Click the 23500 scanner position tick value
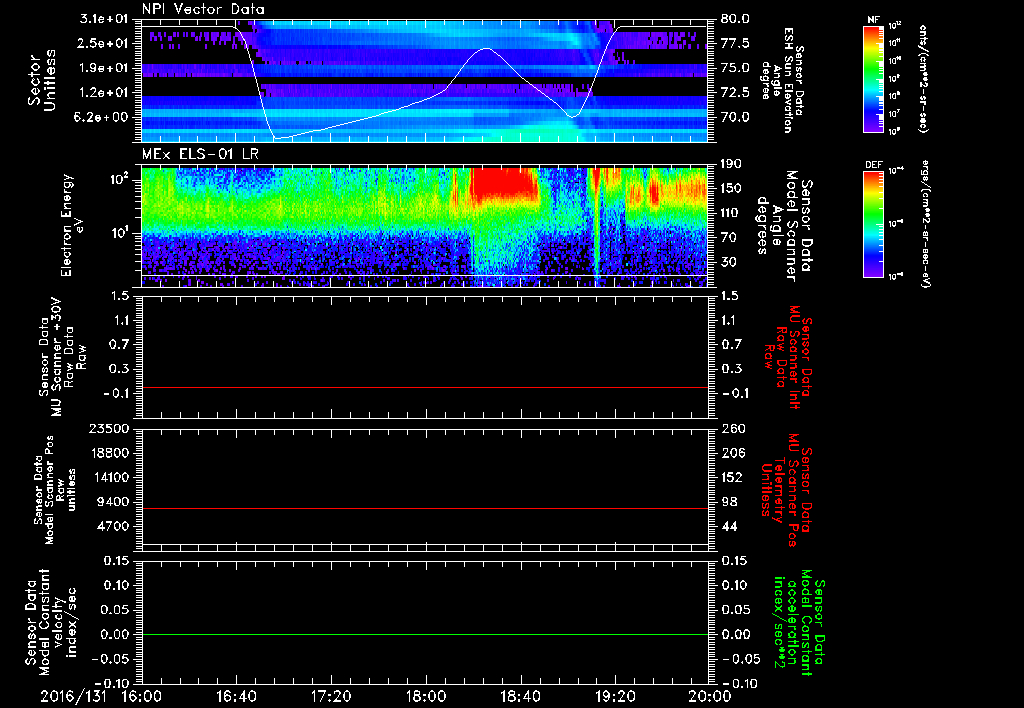 click(110, 428)
